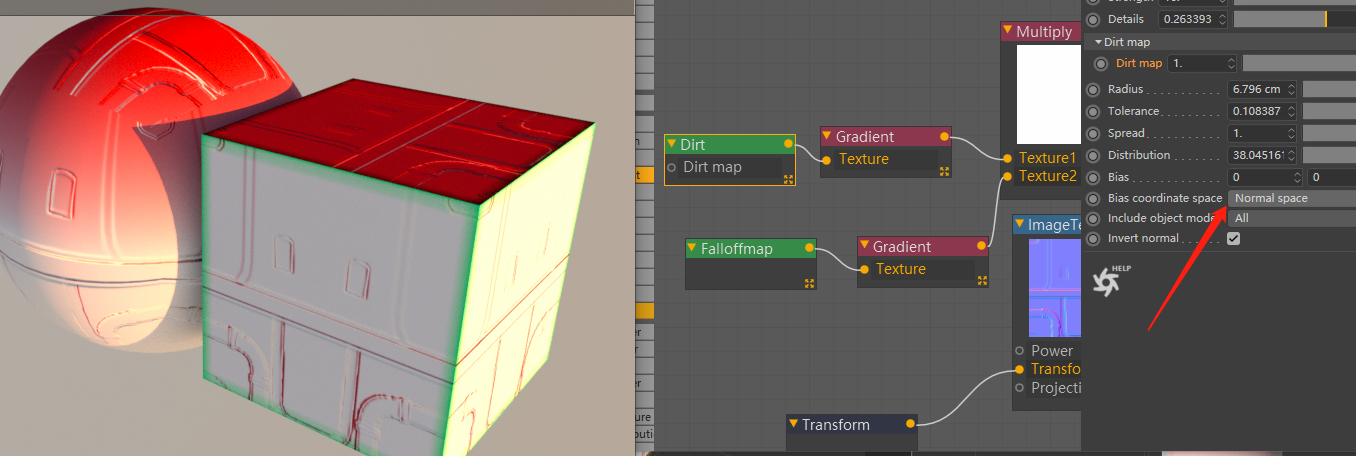
Task: Toggle the Bias animation circle
Action: click(1092, 177)
